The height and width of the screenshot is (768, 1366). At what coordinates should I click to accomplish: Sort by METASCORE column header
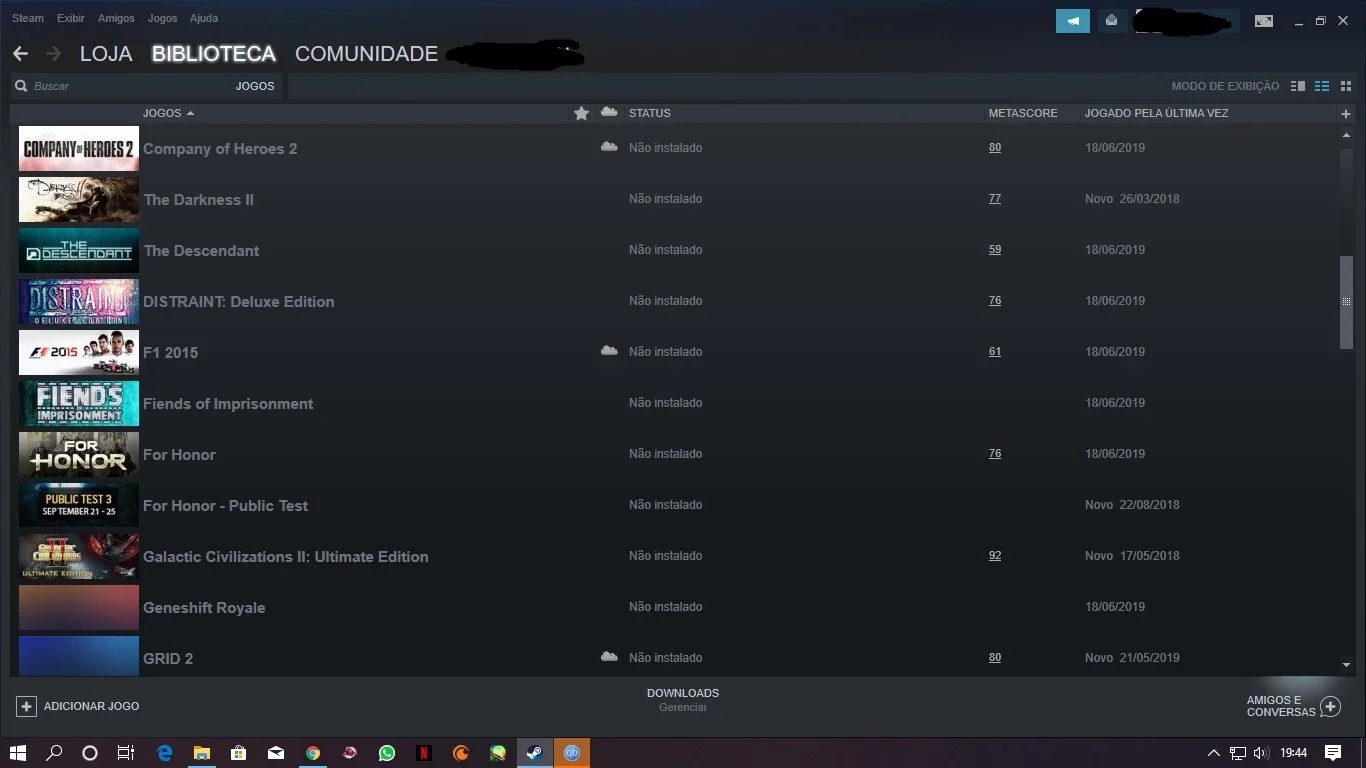click(x=1023, y=113)
